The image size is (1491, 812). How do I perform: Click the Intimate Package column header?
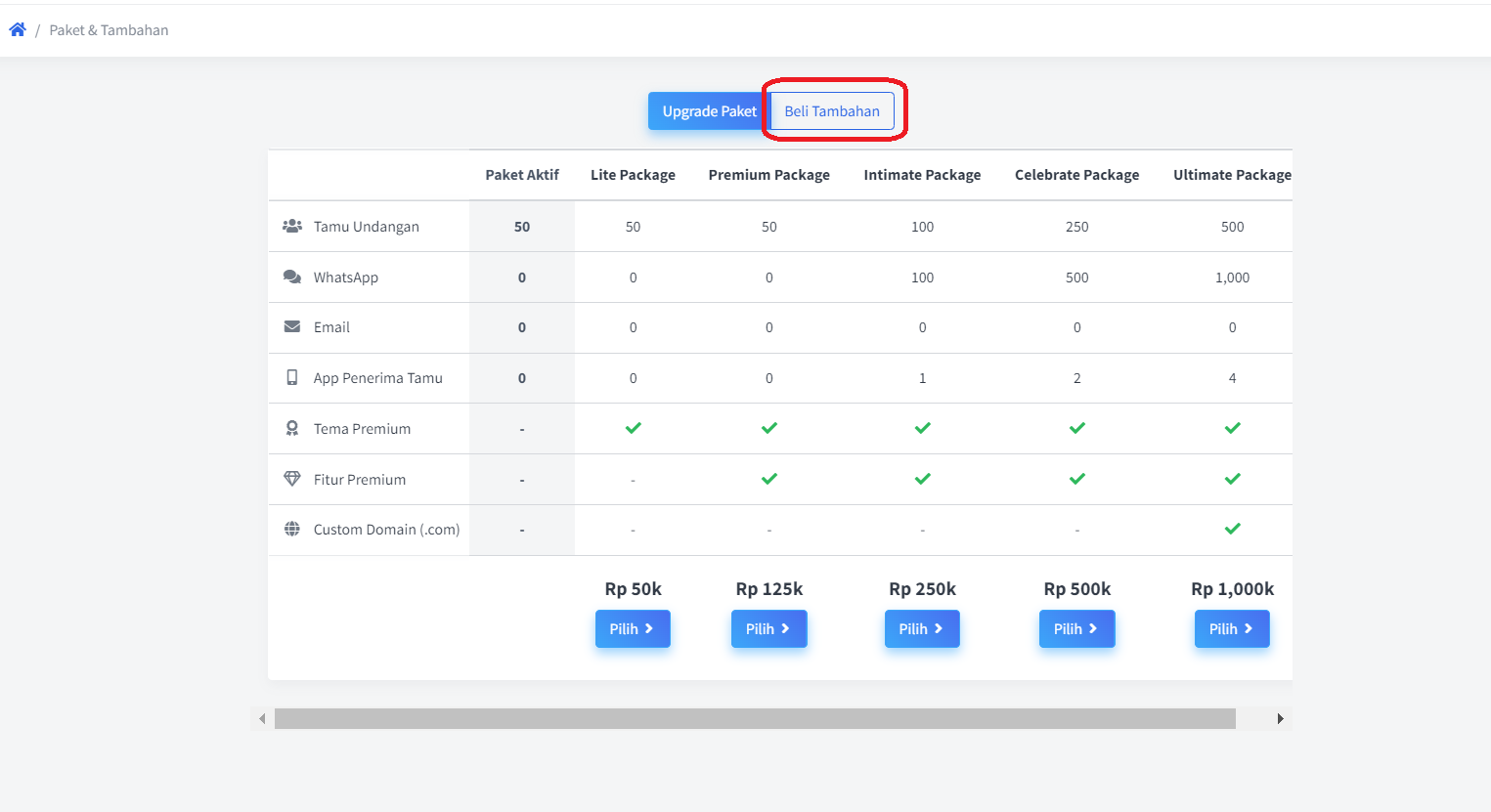(x=922, y=175)
